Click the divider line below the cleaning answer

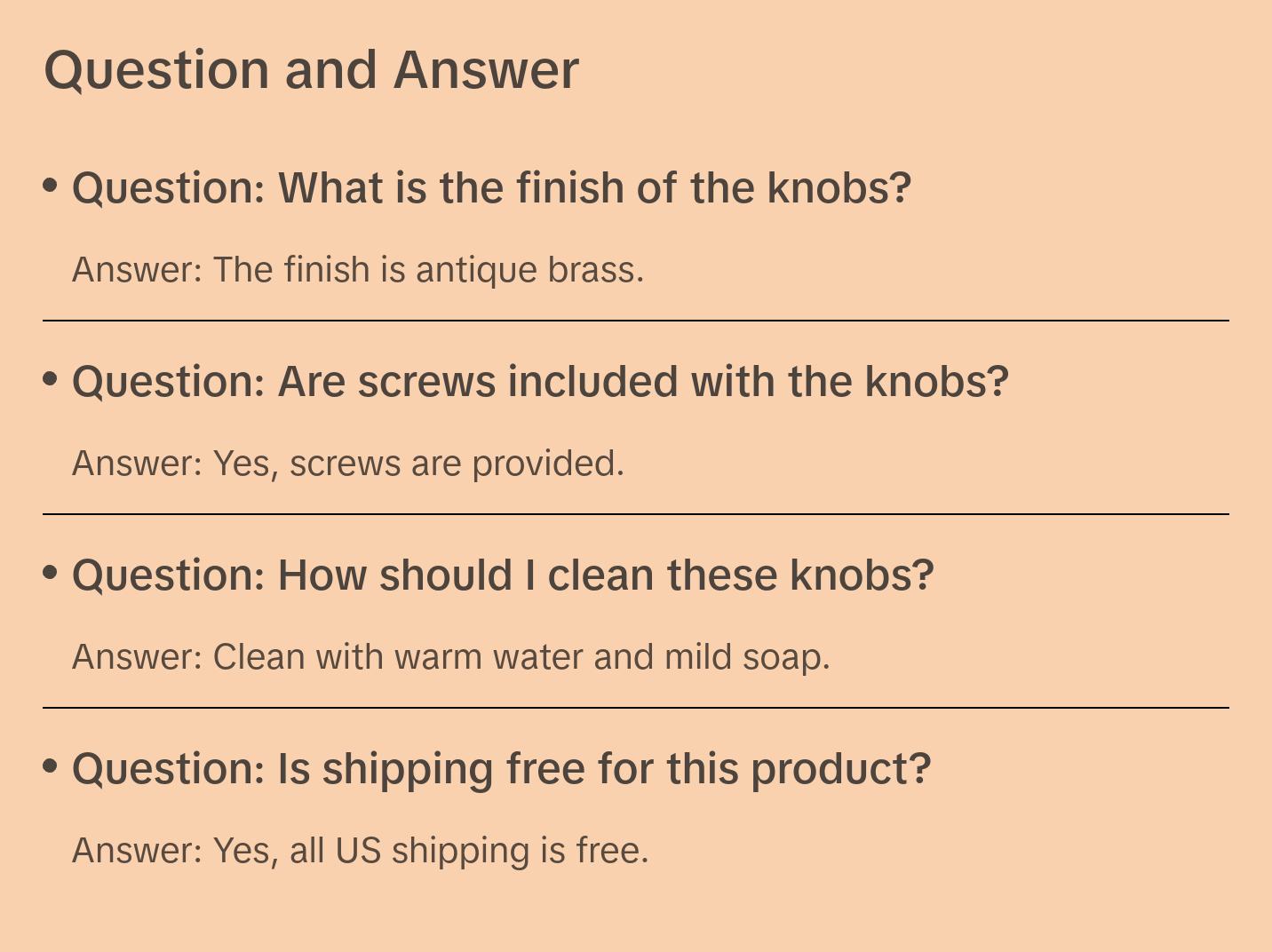(x=636, y=708)
